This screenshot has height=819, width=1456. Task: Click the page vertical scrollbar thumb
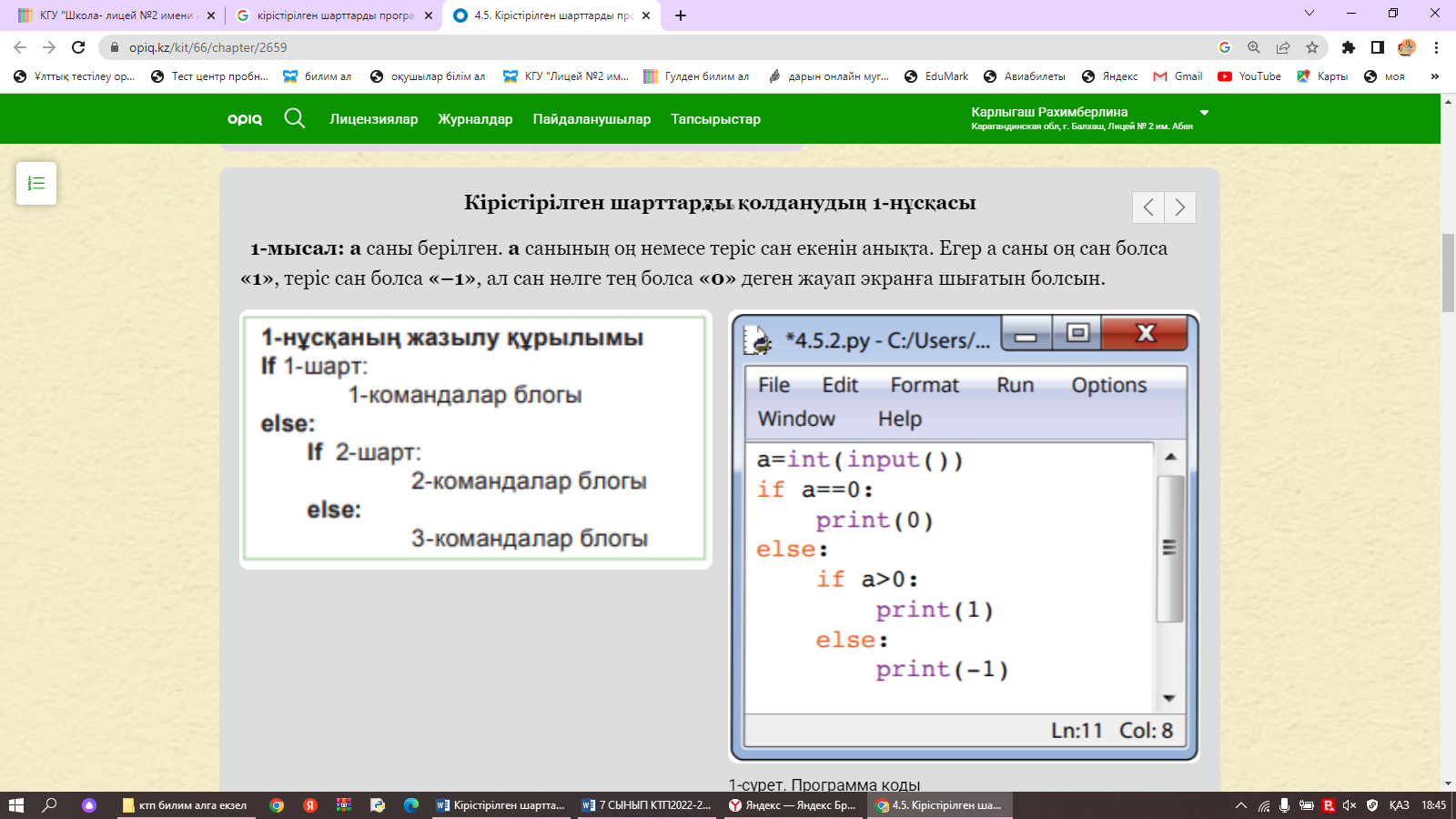click(x=1448, y=273)
